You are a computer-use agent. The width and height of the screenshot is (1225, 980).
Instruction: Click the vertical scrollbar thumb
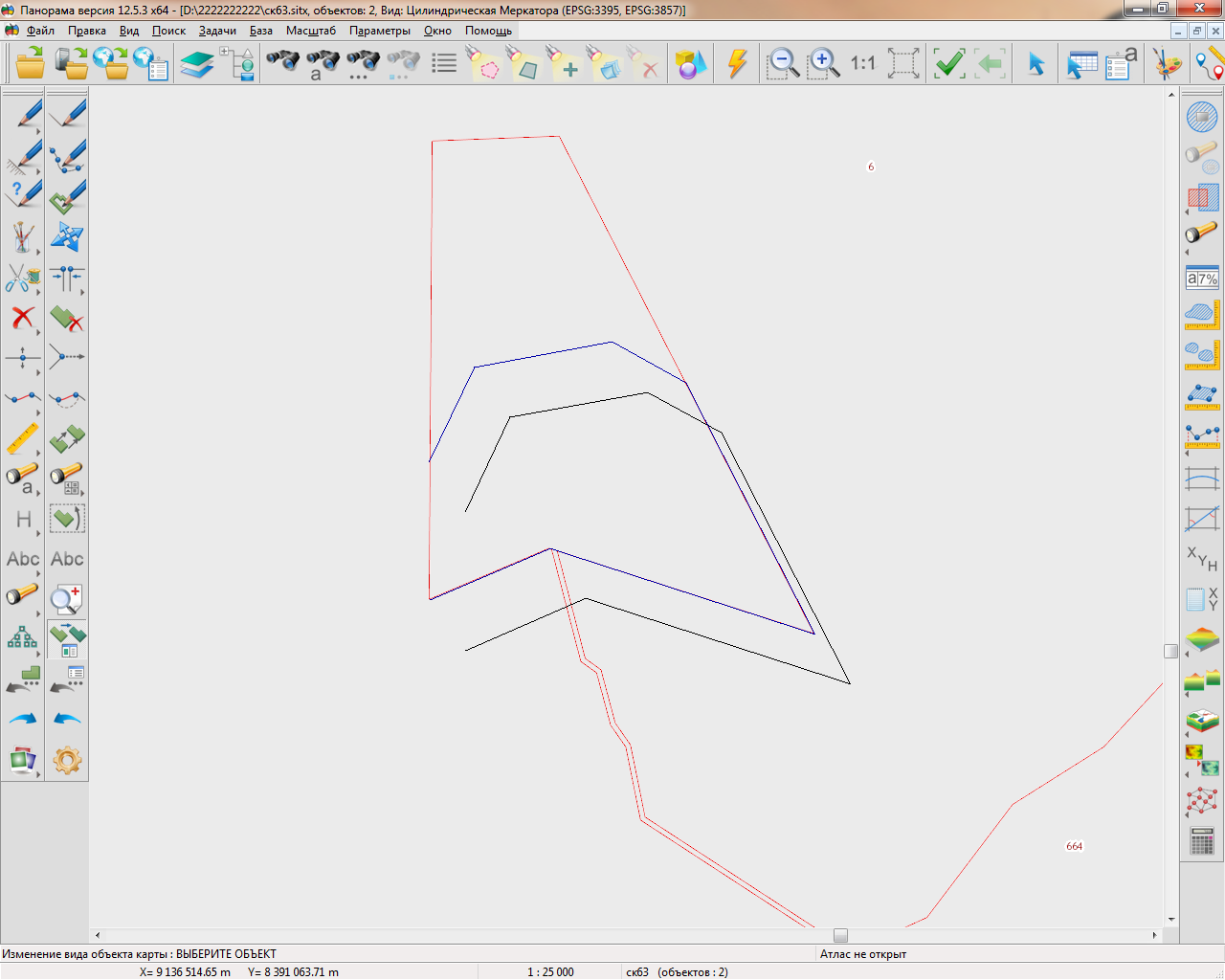(x=1170, y=651)
